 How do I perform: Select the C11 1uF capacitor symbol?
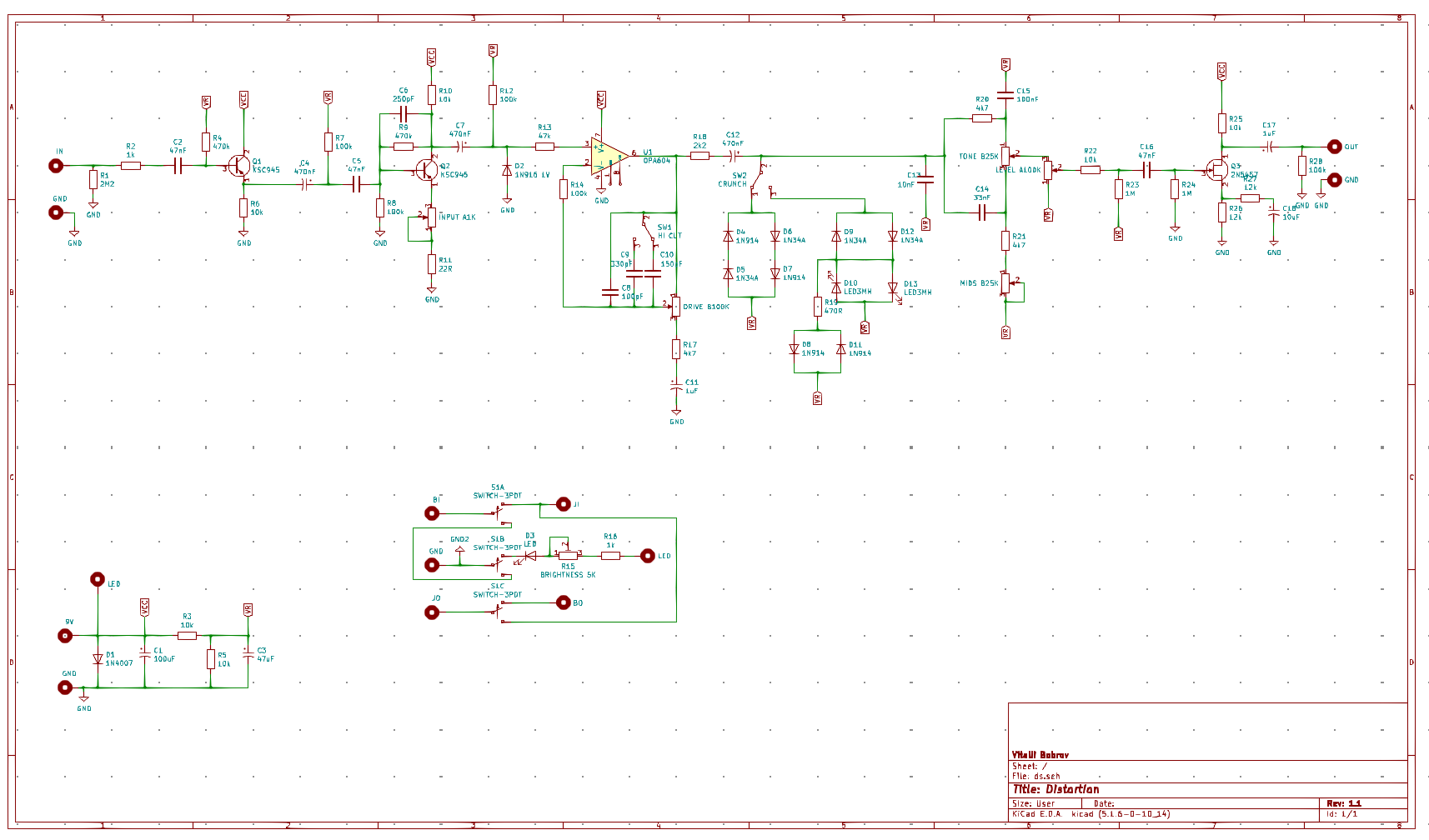676,387
